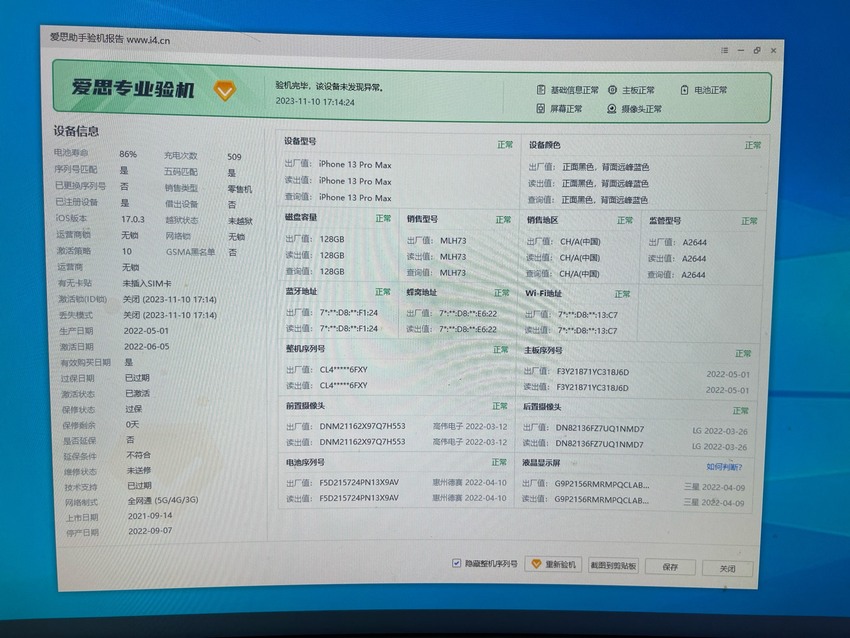The image size is (850, 638).
Task: Click the production date 2022-05-01 in device info
Action: pyautogui.click(x=146, y=330)
